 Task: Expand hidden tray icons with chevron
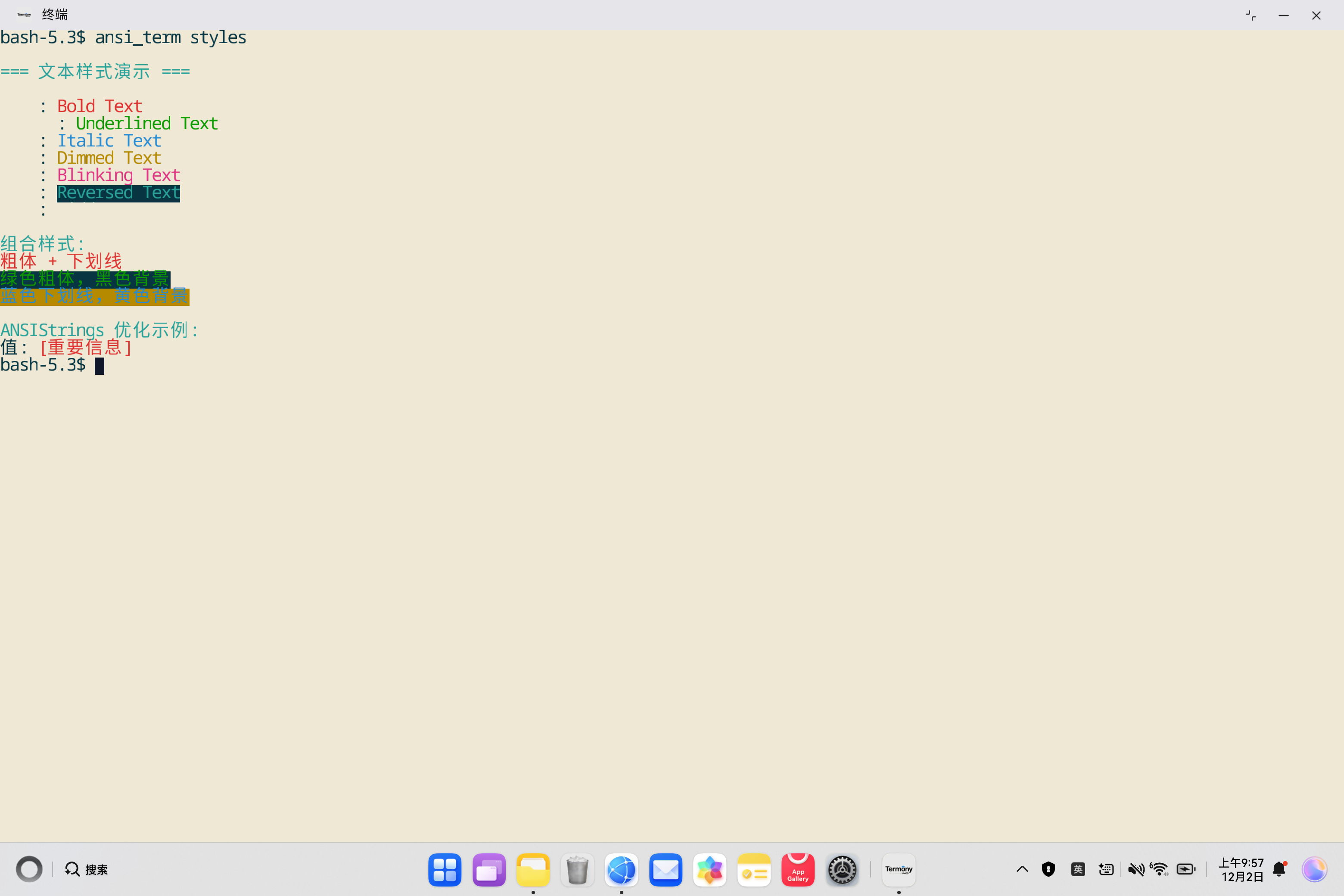(1022, 869)
